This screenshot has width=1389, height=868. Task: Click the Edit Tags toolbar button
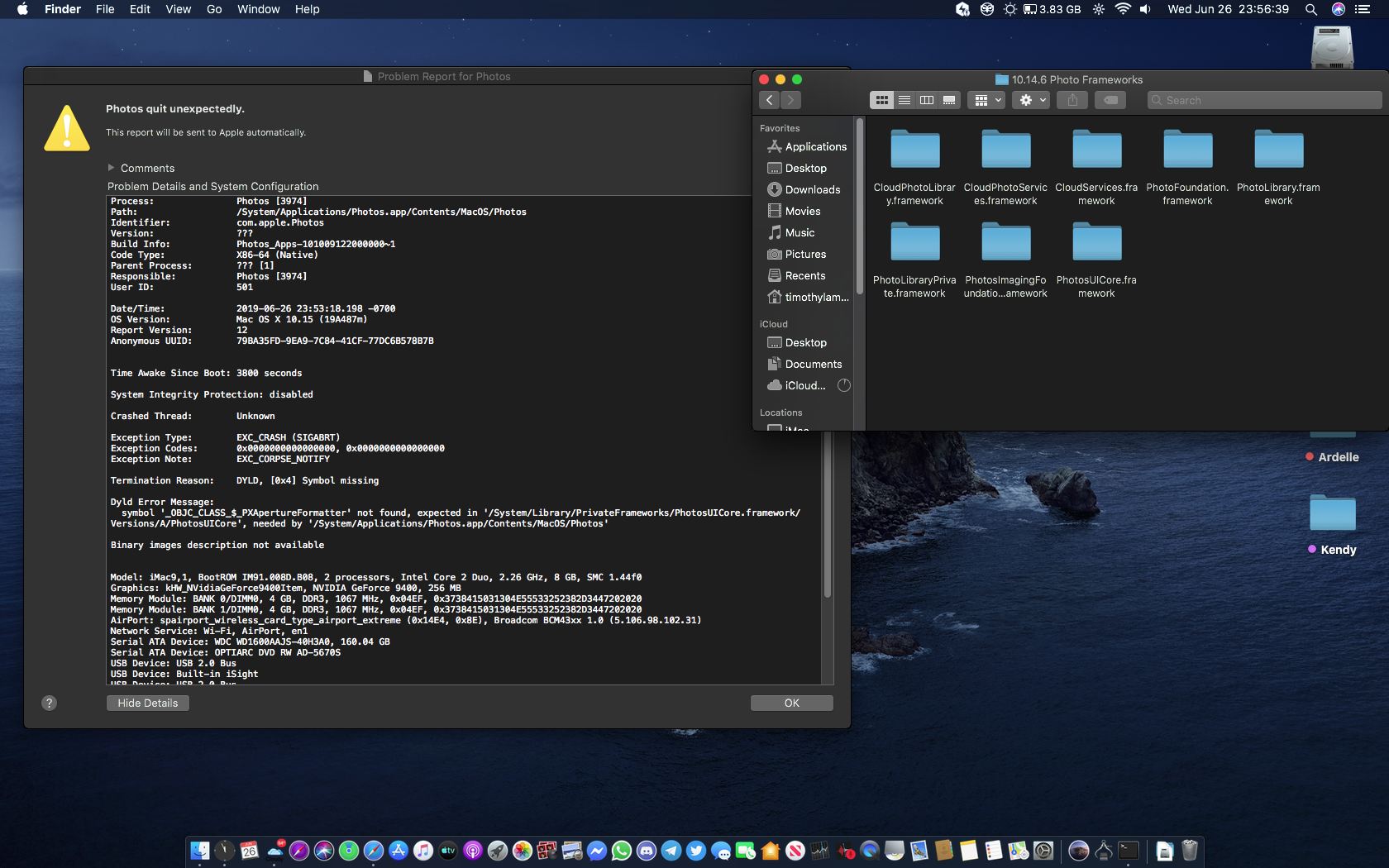tap(1110, 100)
